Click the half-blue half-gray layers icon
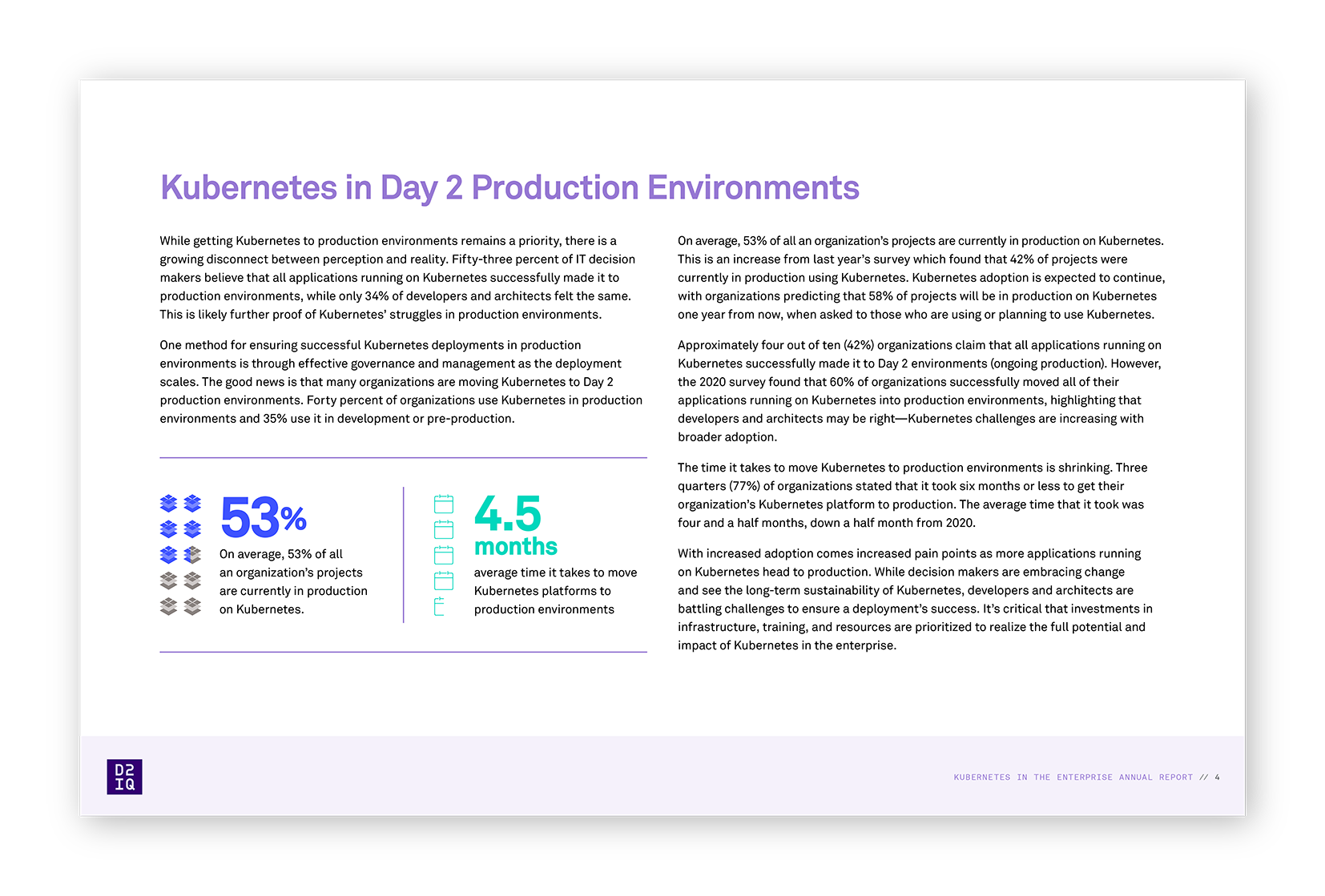This screenshot has height=896, width=1325. click(x=192, y=554)
